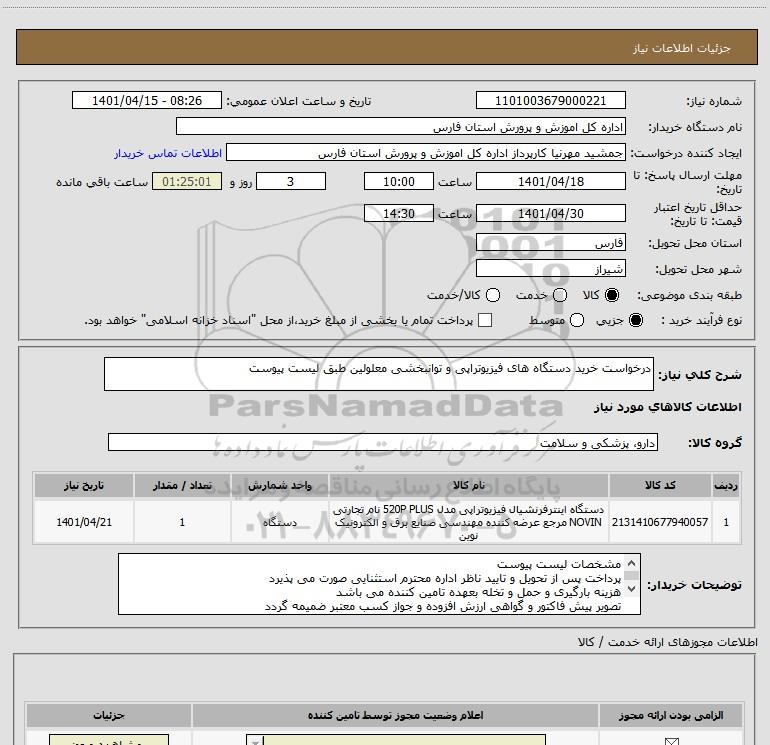
Task: Click the جزئیات column header in permits table
Action: click(x=109, y=715)
